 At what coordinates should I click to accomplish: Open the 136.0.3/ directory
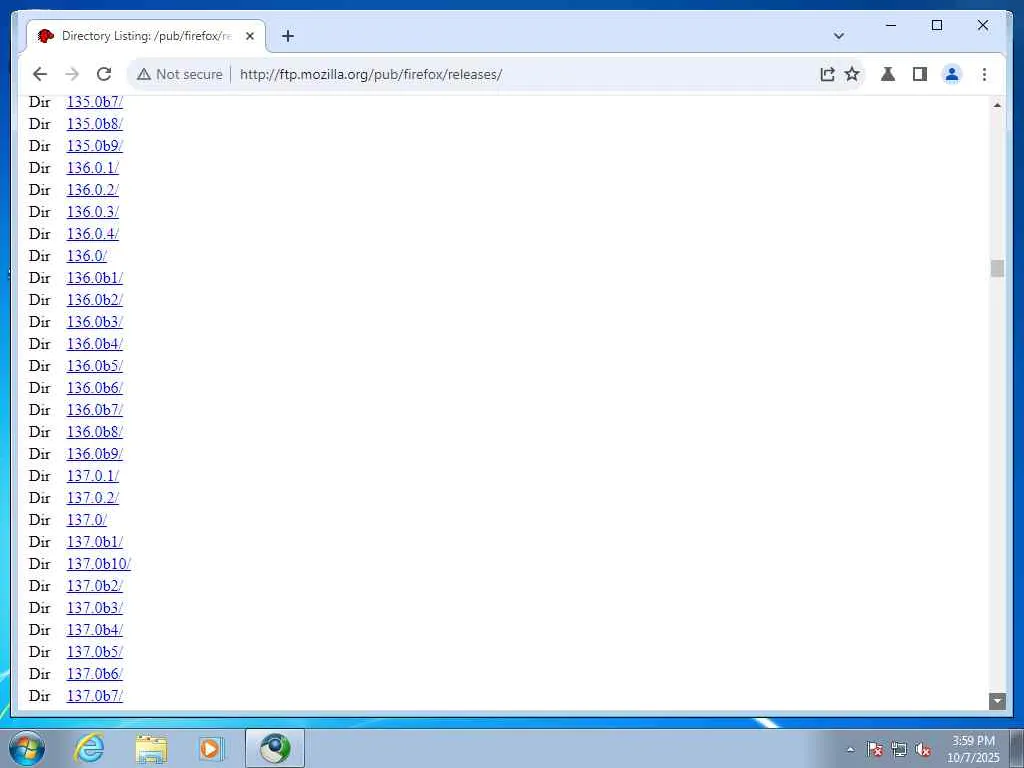[93, 212]
